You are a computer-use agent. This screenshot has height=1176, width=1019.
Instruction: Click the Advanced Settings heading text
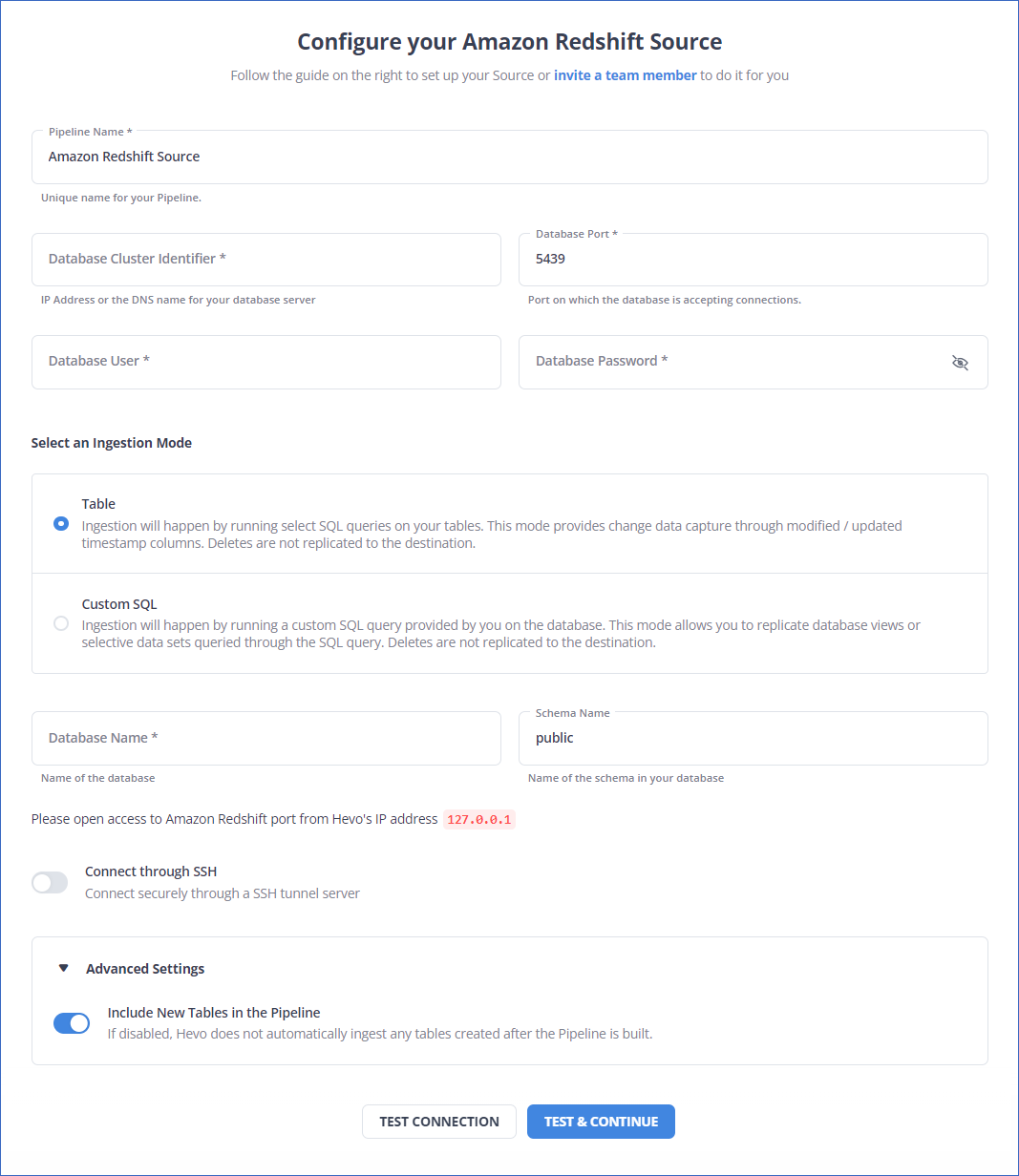click(x=145, y=969)
